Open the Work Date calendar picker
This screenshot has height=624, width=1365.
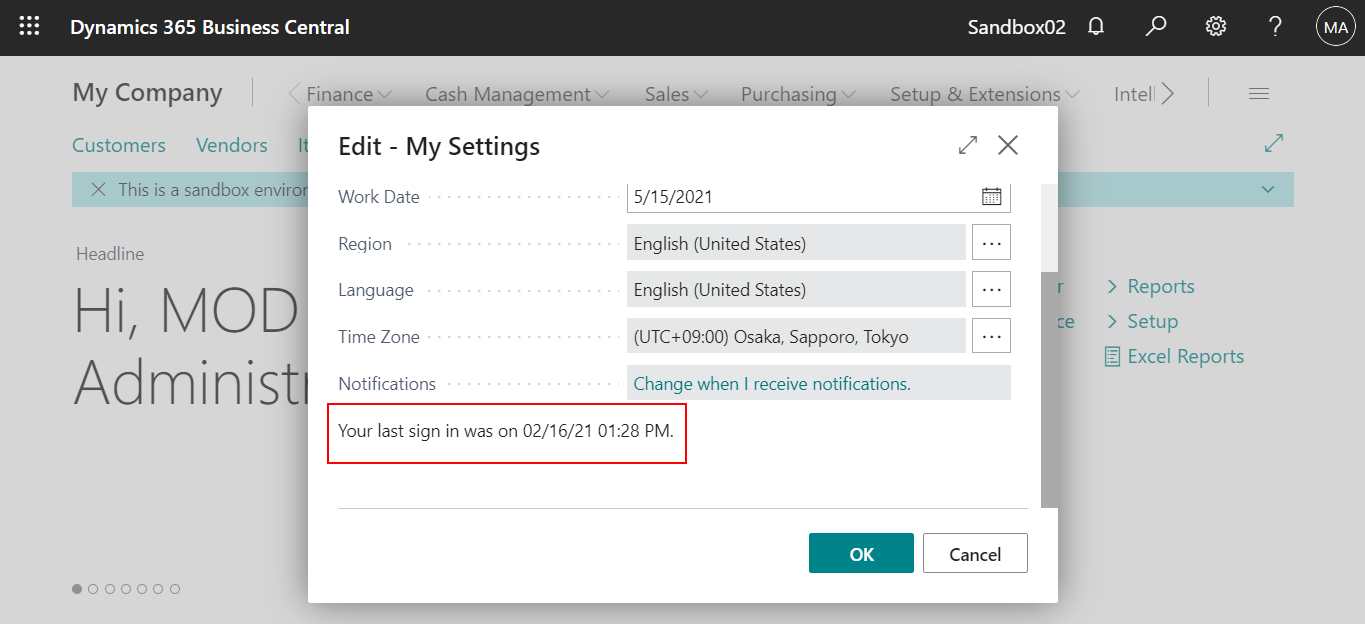tap(991, 196)
